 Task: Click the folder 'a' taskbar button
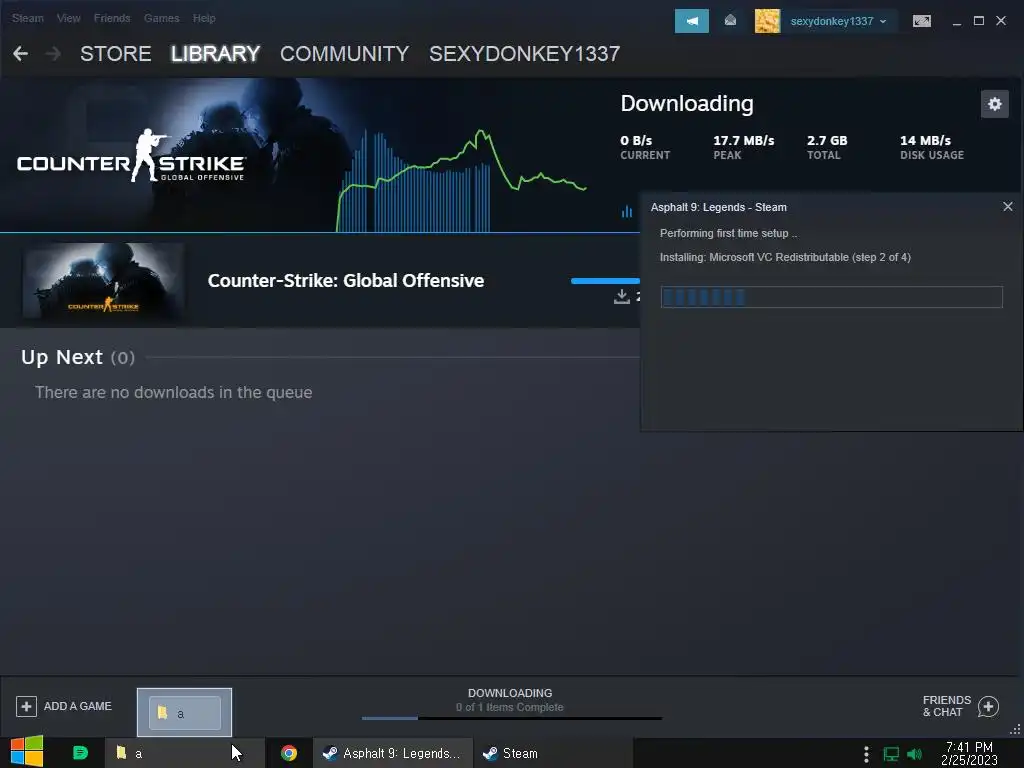(185, 753)
